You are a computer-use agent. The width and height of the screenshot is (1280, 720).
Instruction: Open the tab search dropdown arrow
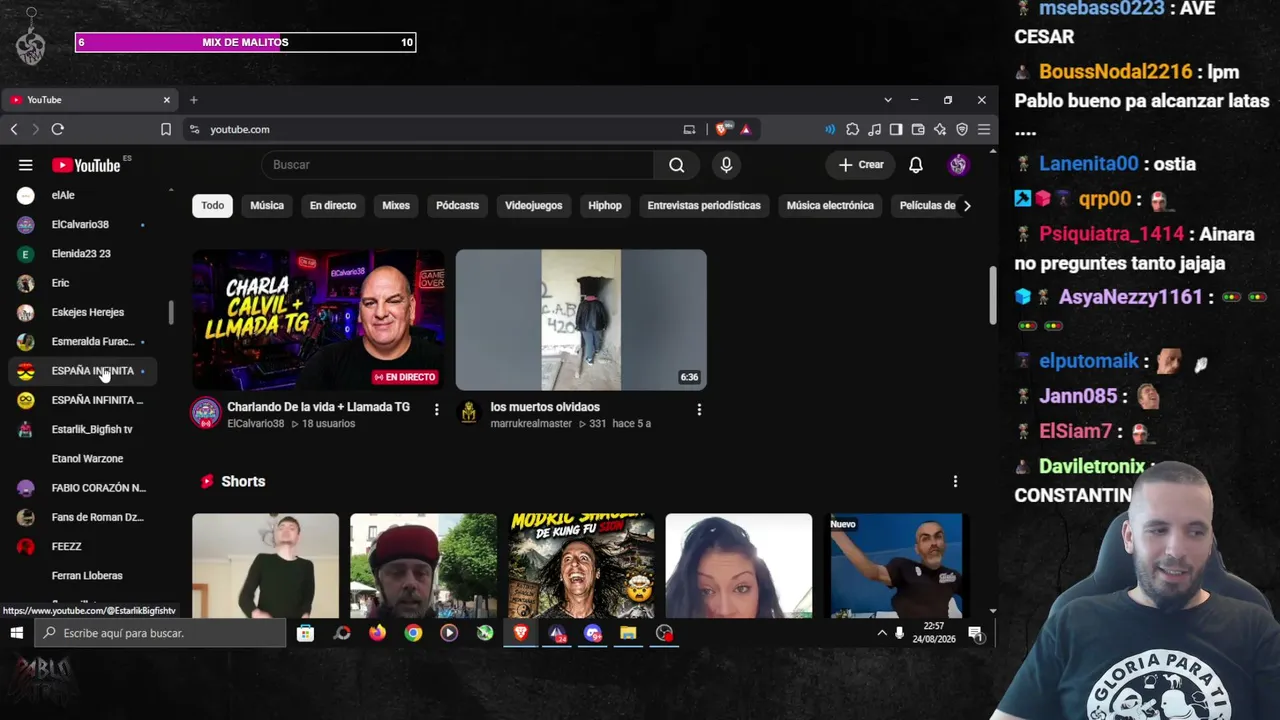point(888,100)
